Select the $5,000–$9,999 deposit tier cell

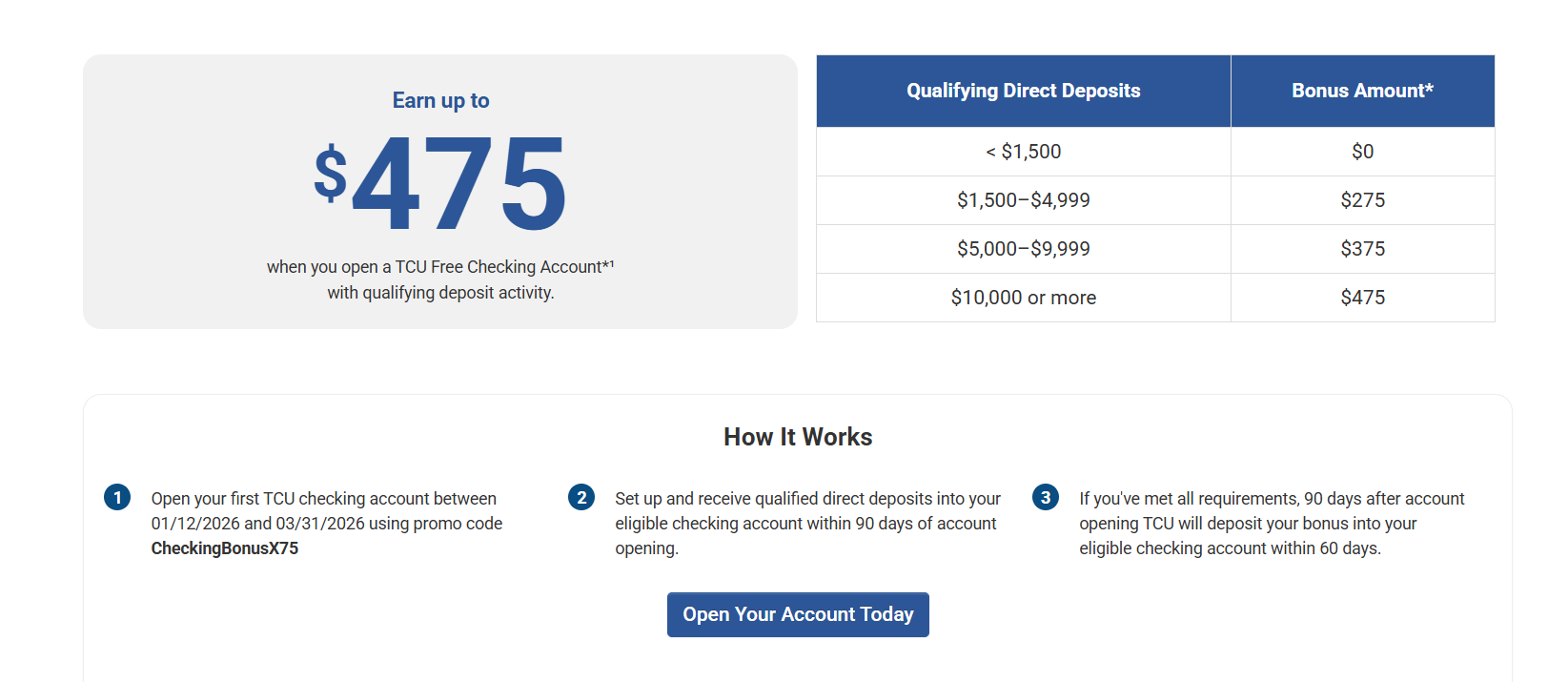tap(1023, 249)
